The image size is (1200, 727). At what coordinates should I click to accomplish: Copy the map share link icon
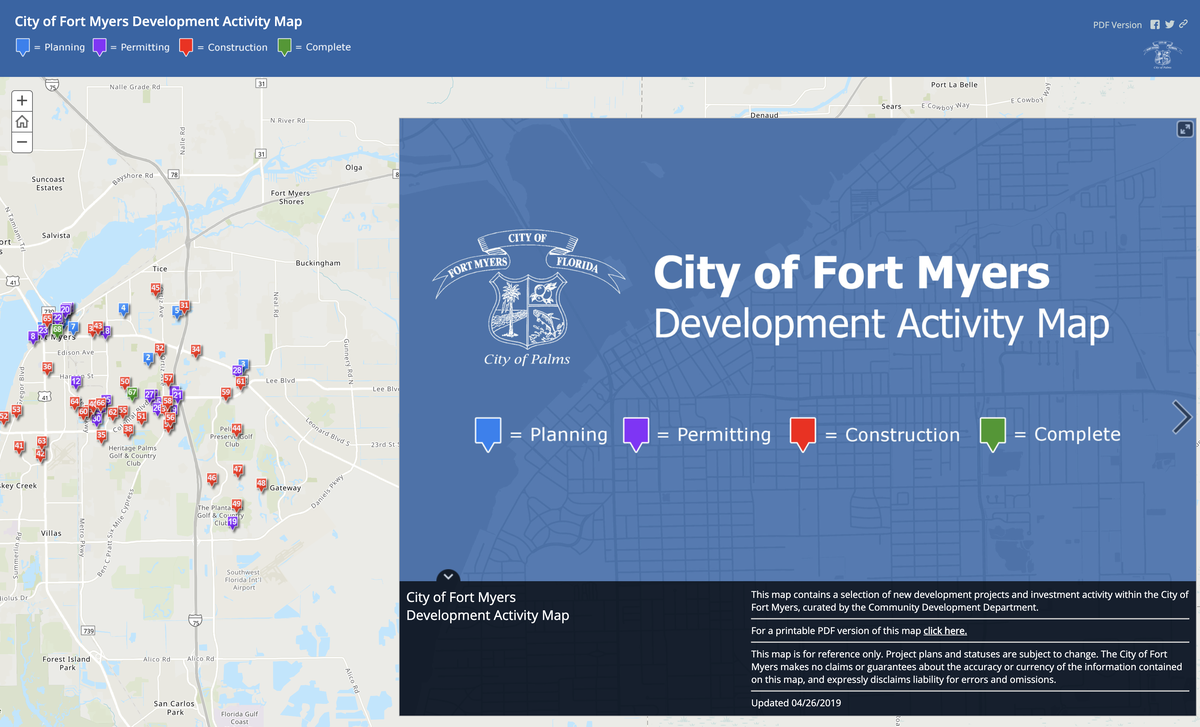point(1183,25)
